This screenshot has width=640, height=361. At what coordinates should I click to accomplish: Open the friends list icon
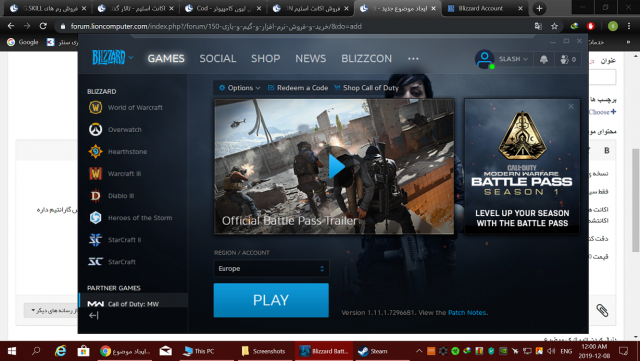tap(568, 59)
